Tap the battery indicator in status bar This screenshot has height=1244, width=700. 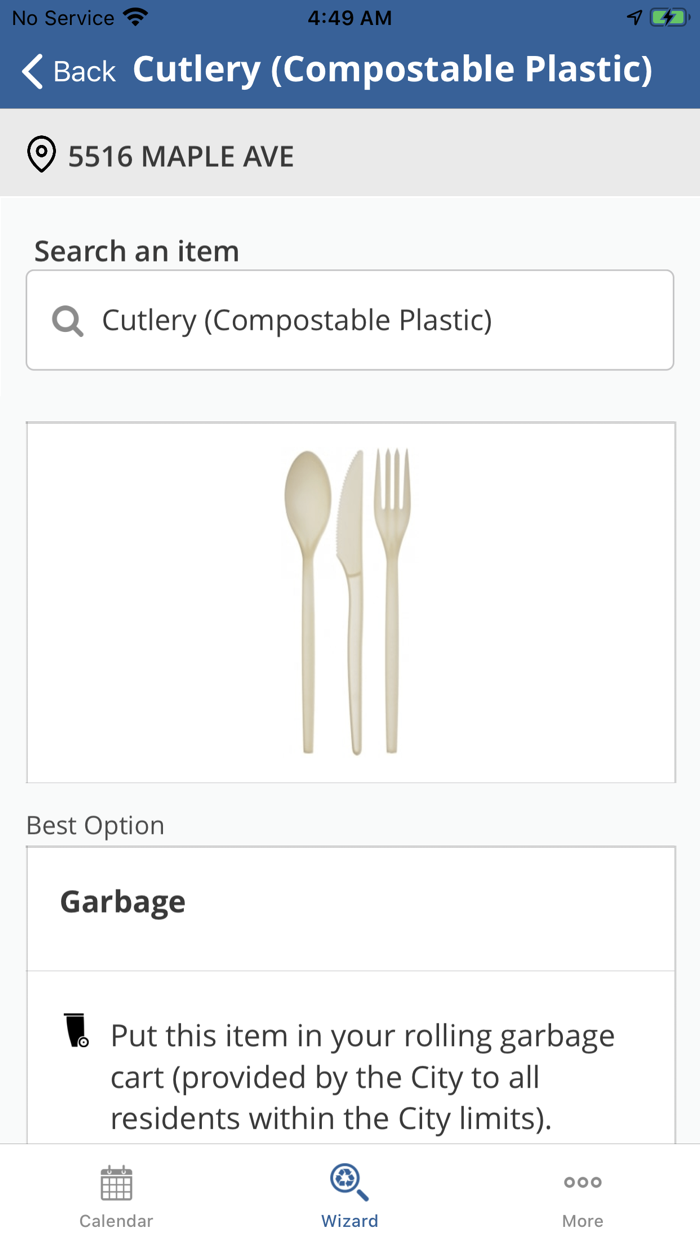click(x=668, y=15)
